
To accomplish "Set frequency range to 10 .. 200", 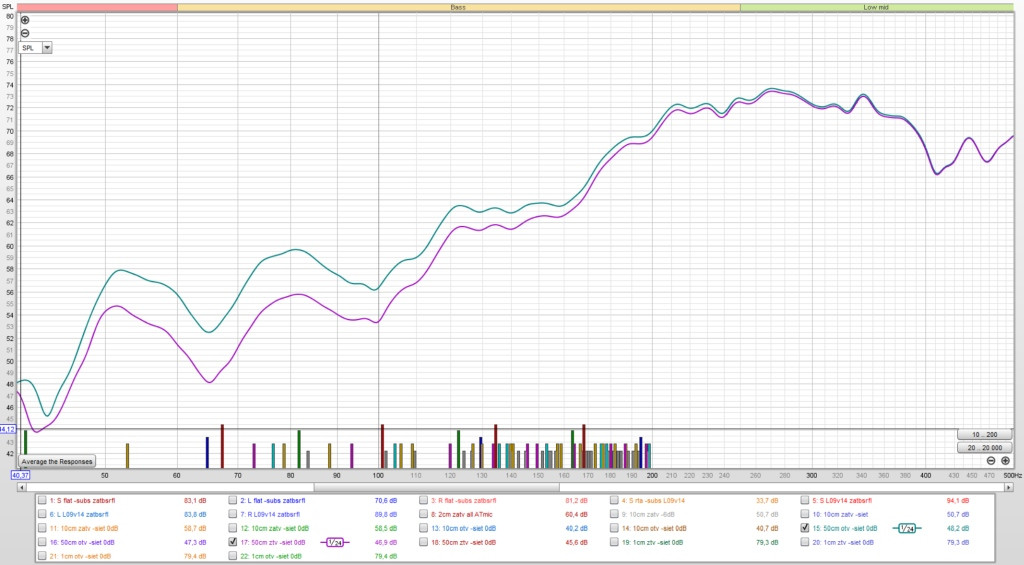I will pos(984,434).
